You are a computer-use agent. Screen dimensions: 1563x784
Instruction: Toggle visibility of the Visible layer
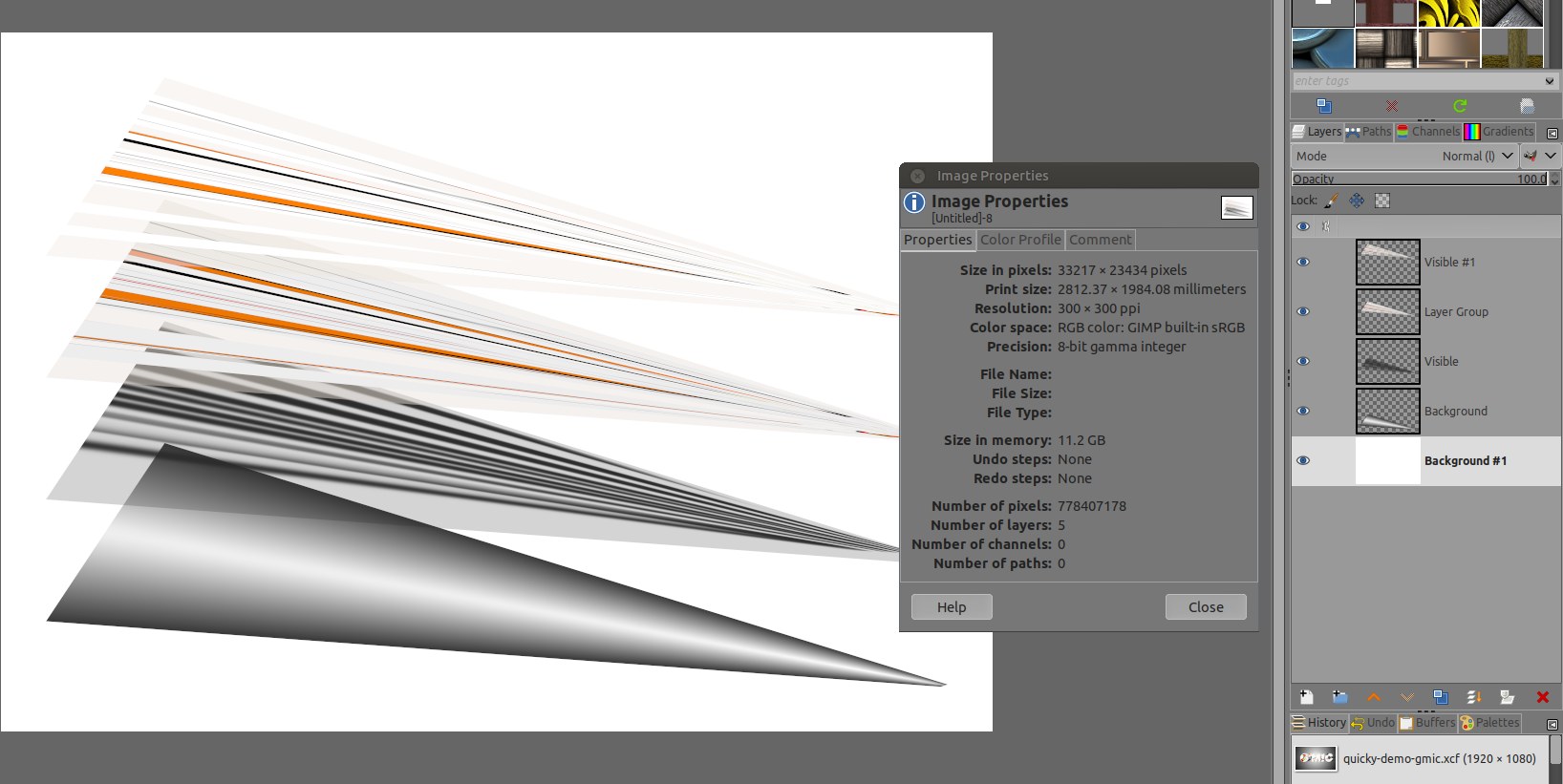point(1303,362)
